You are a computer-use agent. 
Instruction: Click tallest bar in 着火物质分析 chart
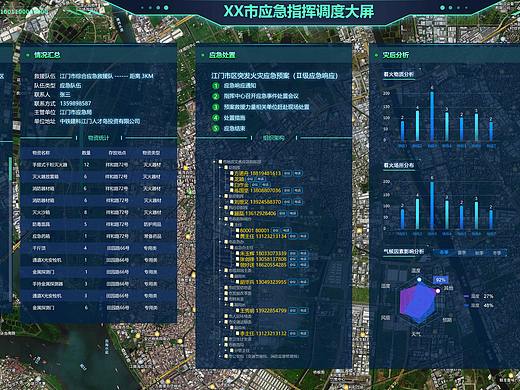click(432, 117)
